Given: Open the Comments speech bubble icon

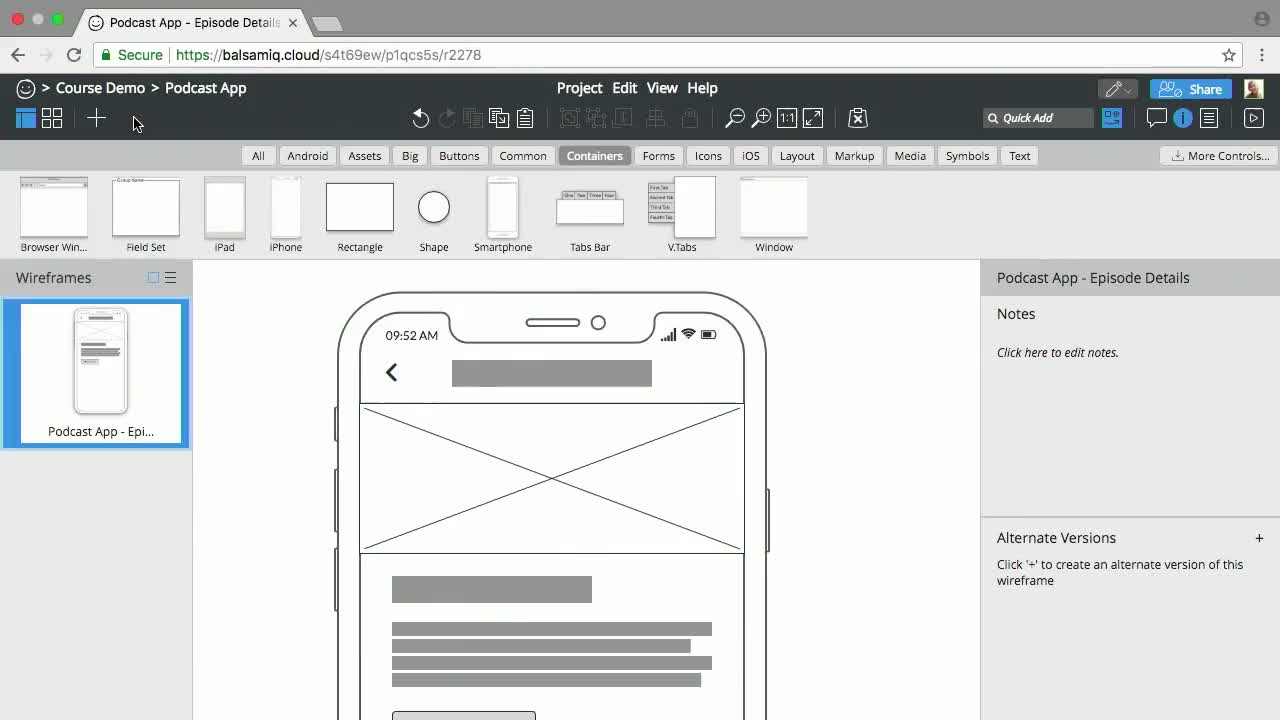Looking at the screenshot, I should (1156, 118).
